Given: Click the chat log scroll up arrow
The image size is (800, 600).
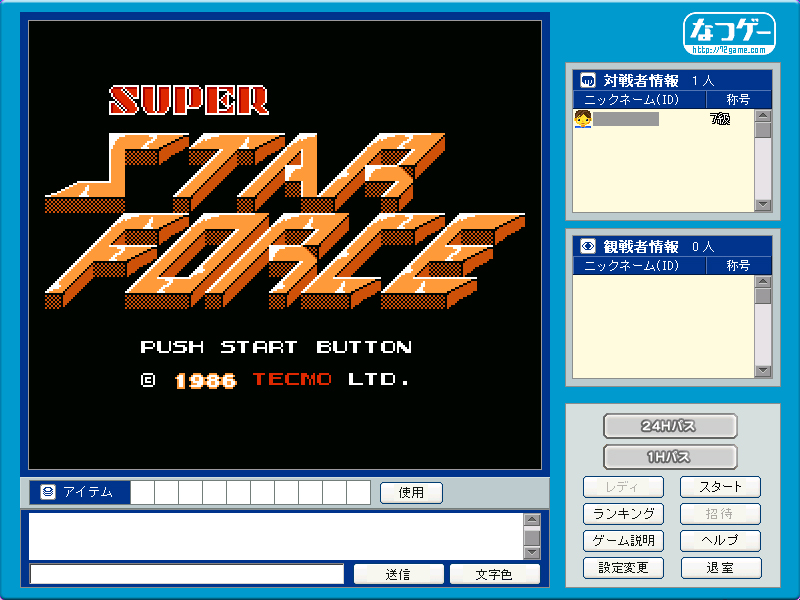Looking at the screenshot, I should 532,520.
